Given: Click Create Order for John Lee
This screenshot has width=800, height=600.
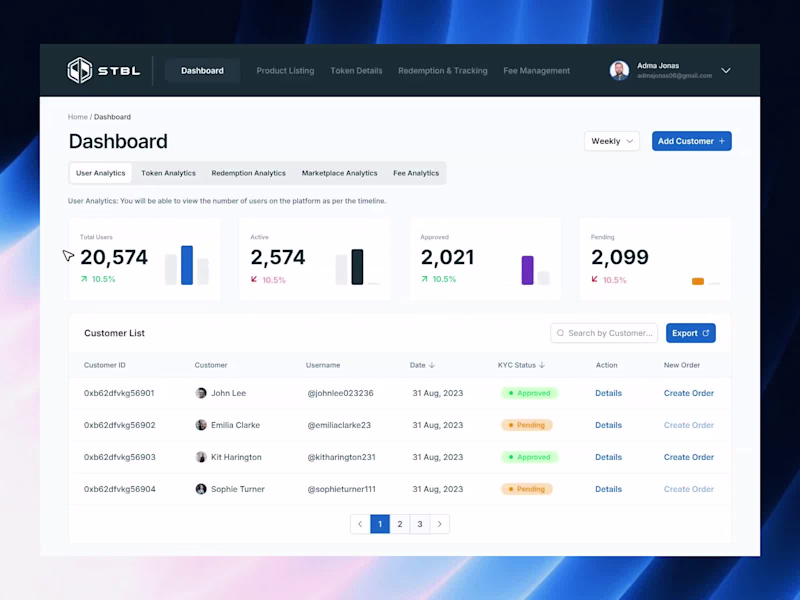Looking at the screenshot, I should (x=688, y=392).
